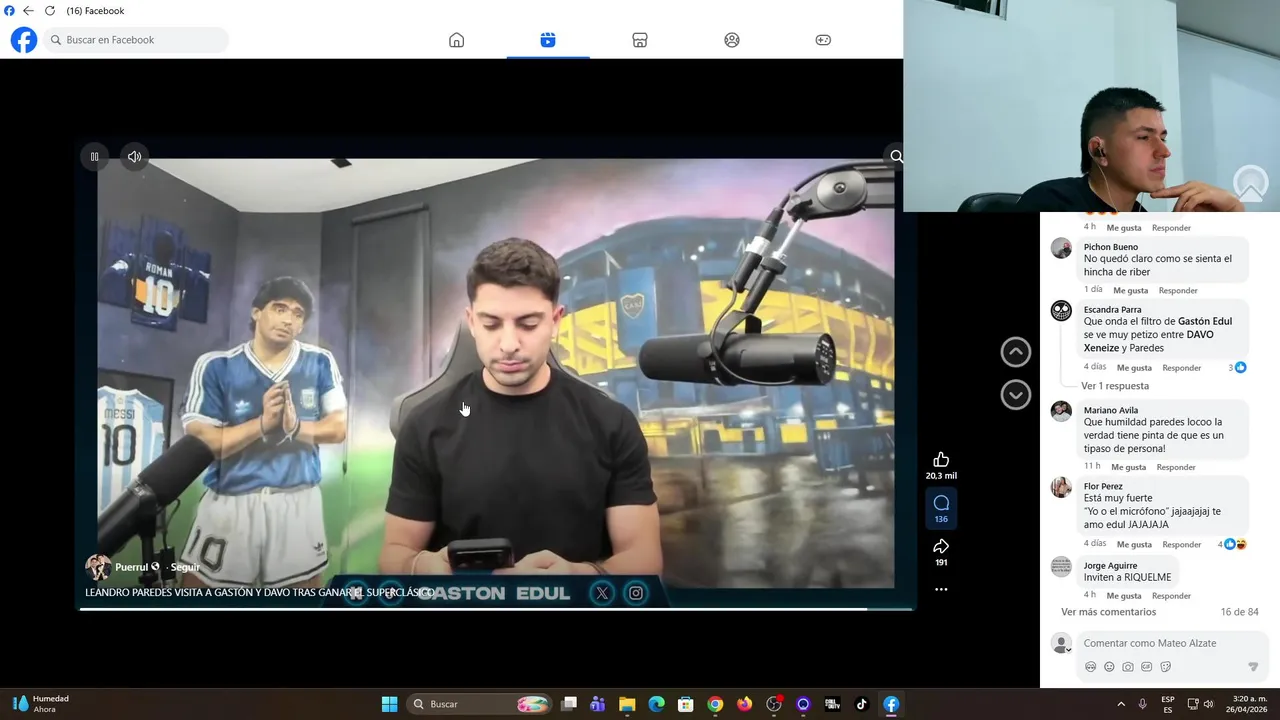Open Jorge Aguirre's profile name

(1110, 566)
